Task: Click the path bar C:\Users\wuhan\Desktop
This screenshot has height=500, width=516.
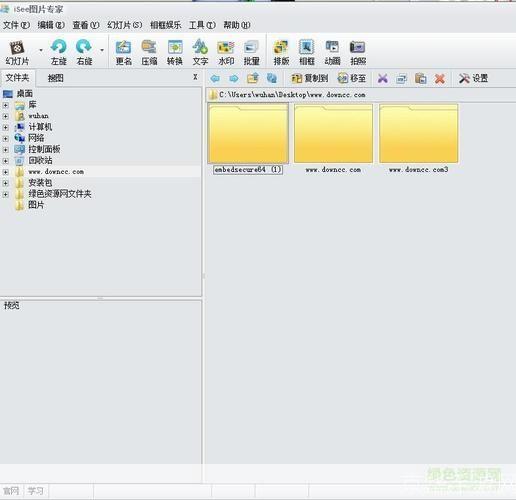Action: 361,95
